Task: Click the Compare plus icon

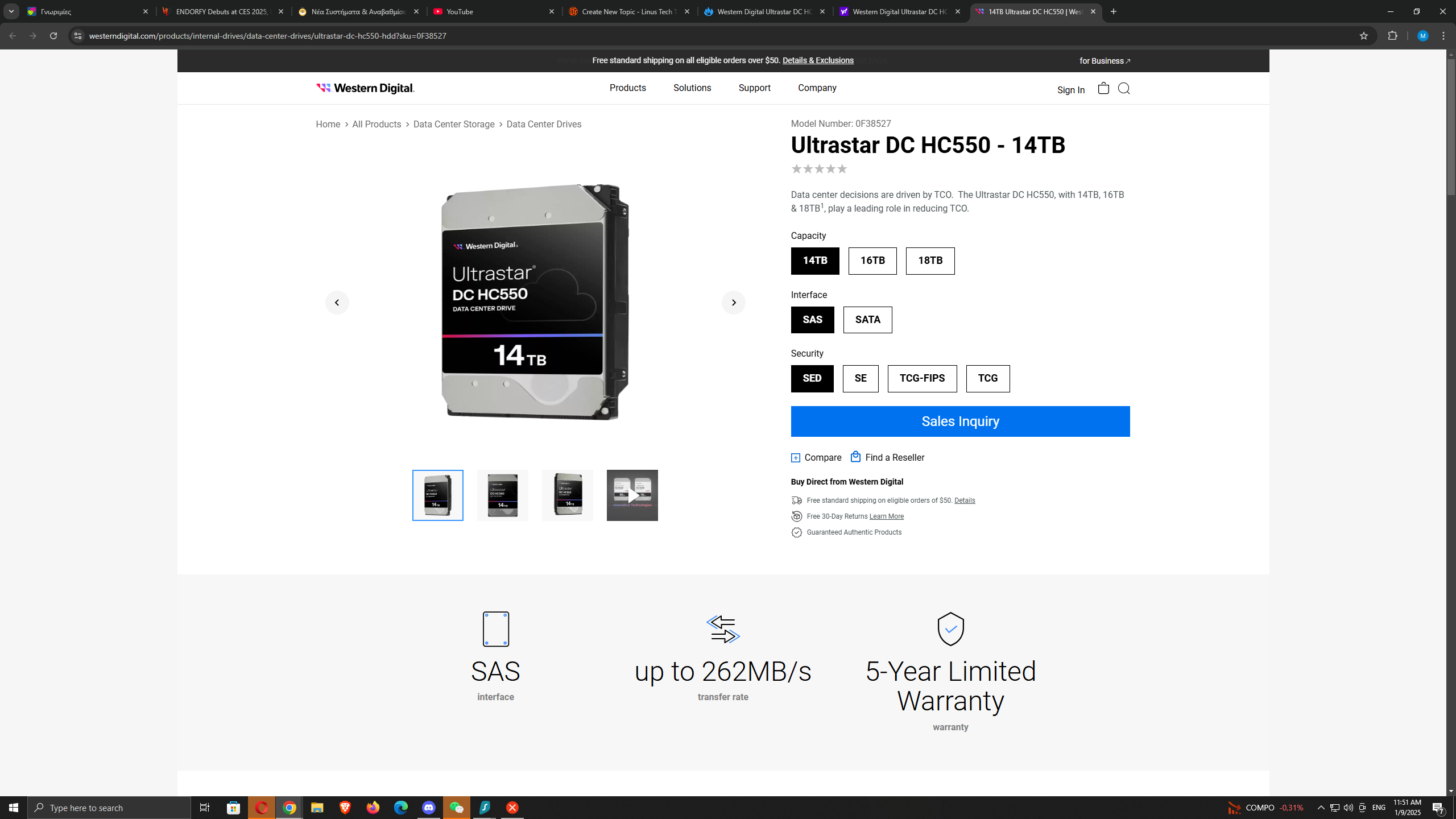Action: [x=796, y=458]
